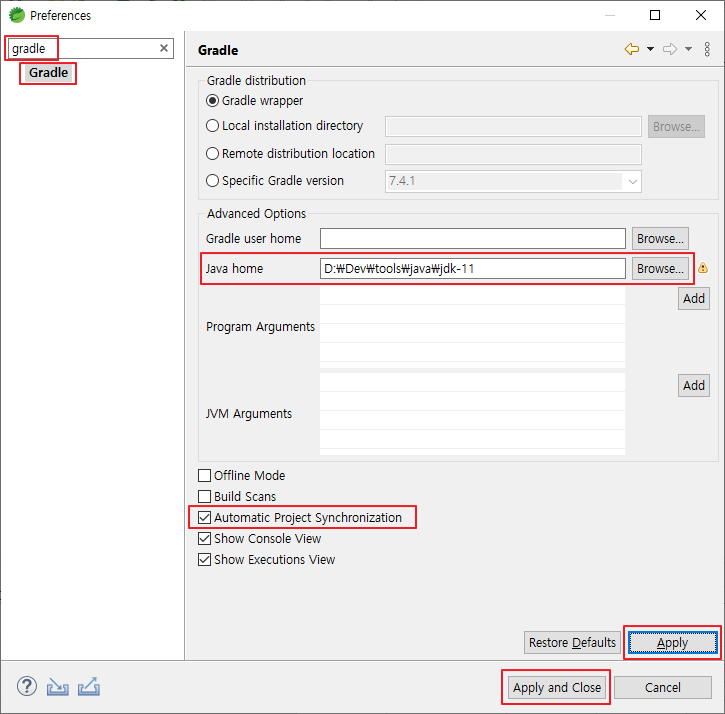Click Browse for Gradle user home
This screenshot has height=714, width=725.
coord(660,239)
